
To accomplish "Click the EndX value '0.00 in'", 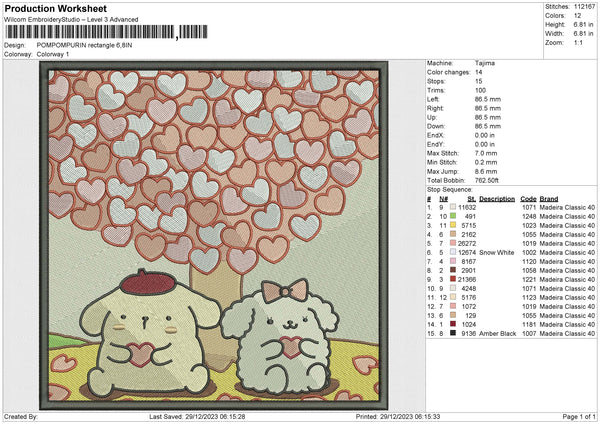I will click(x=484, y=135).
